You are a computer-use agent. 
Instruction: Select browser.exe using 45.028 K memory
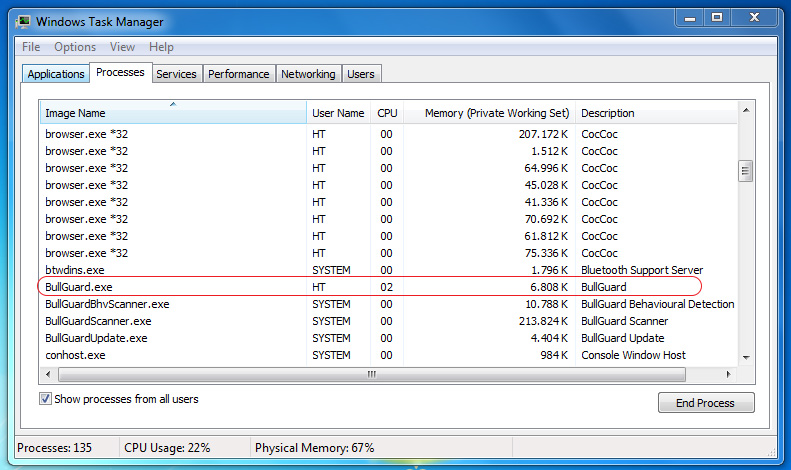pyautogui.click(x=388, y=185)
